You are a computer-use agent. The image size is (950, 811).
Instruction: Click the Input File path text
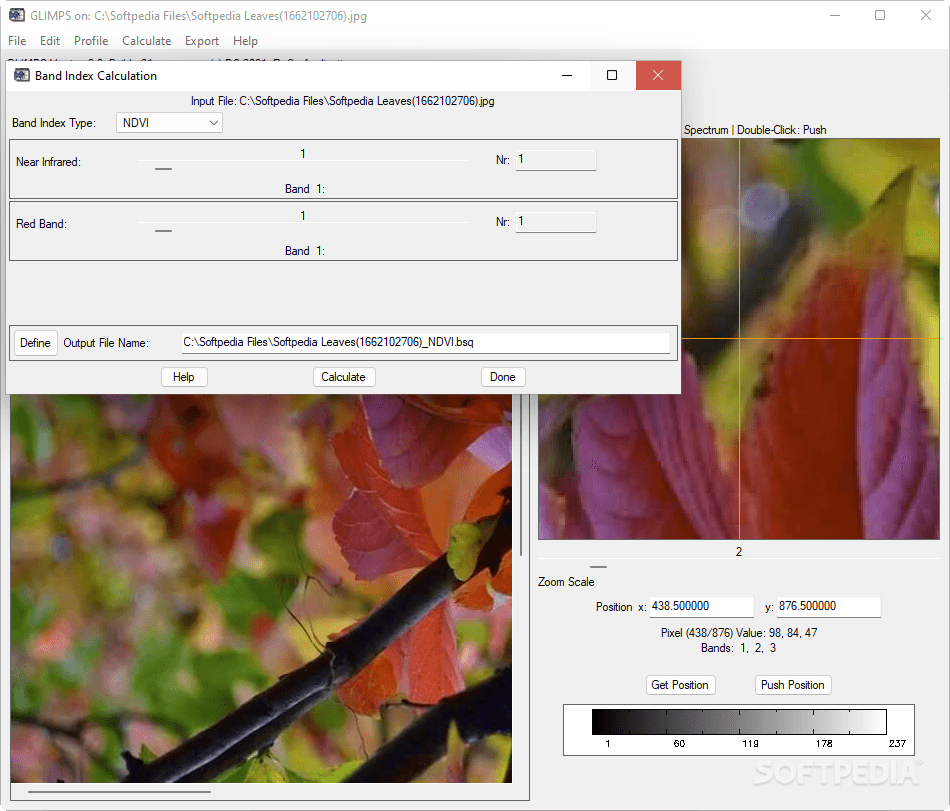[343, 101]
